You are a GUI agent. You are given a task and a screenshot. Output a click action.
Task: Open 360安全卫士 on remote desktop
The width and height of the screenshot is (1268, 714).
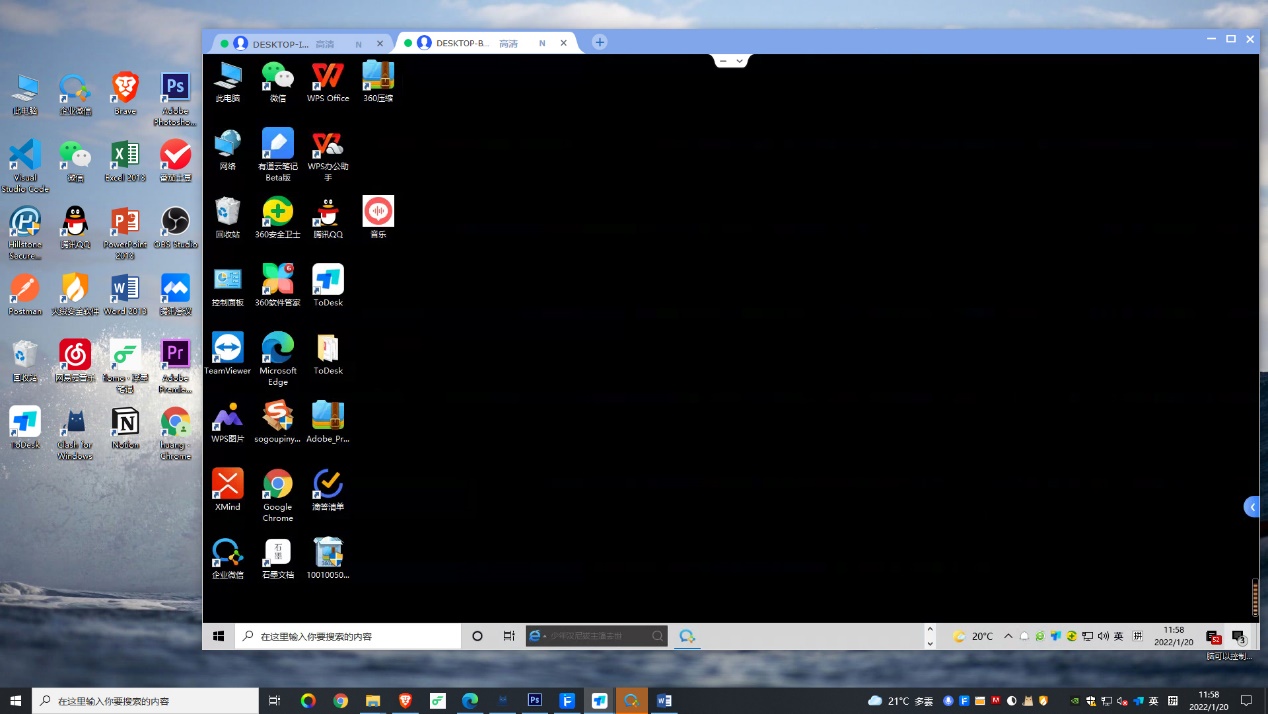[x=278, y=218]
